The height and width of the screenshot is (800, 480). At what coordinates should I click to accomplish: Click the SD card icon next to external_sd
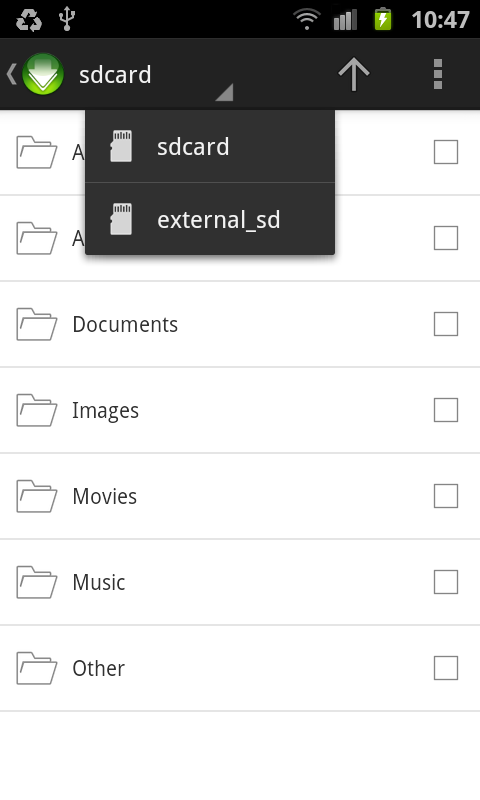121,219
